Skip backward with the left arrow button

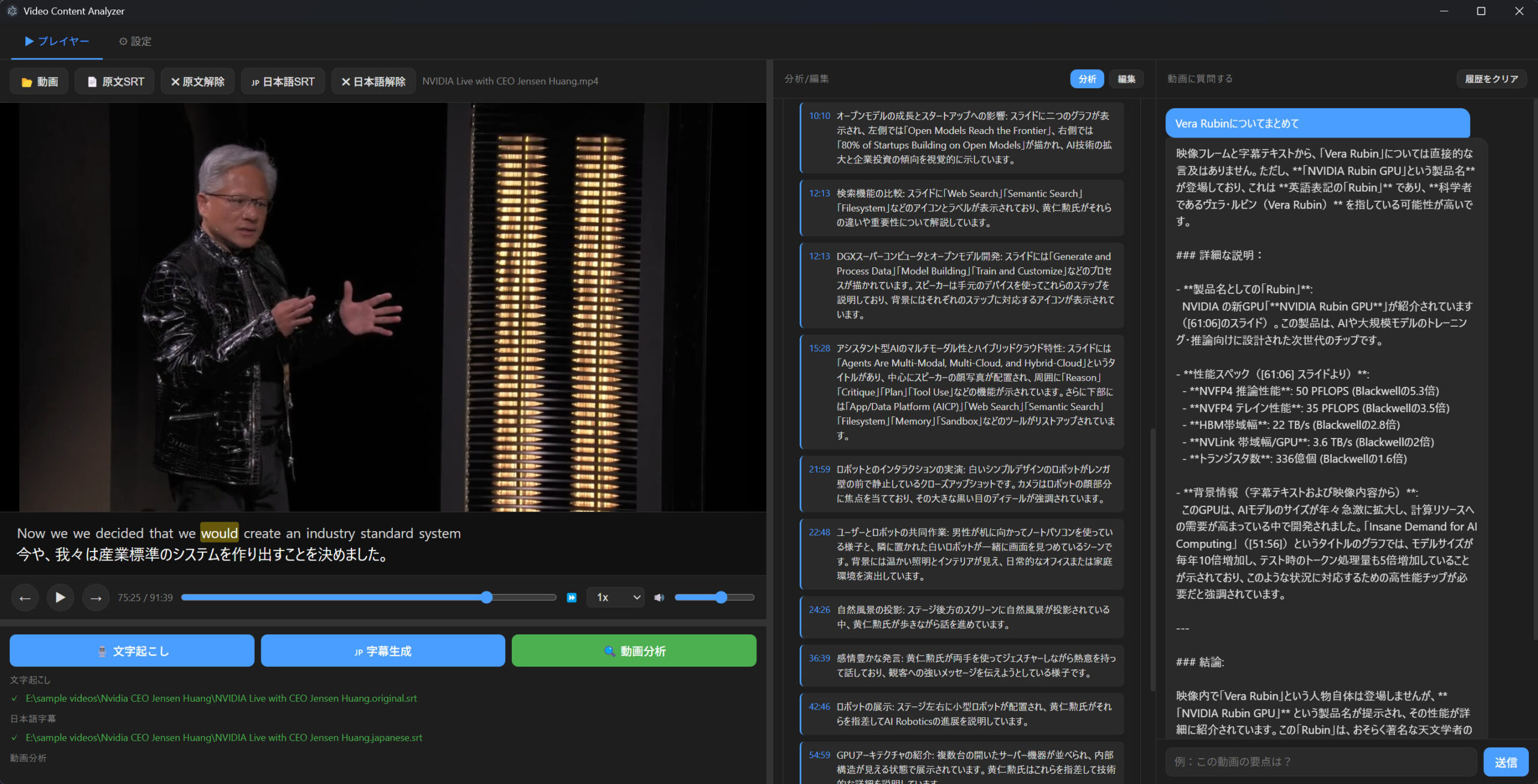pos(25,597)
